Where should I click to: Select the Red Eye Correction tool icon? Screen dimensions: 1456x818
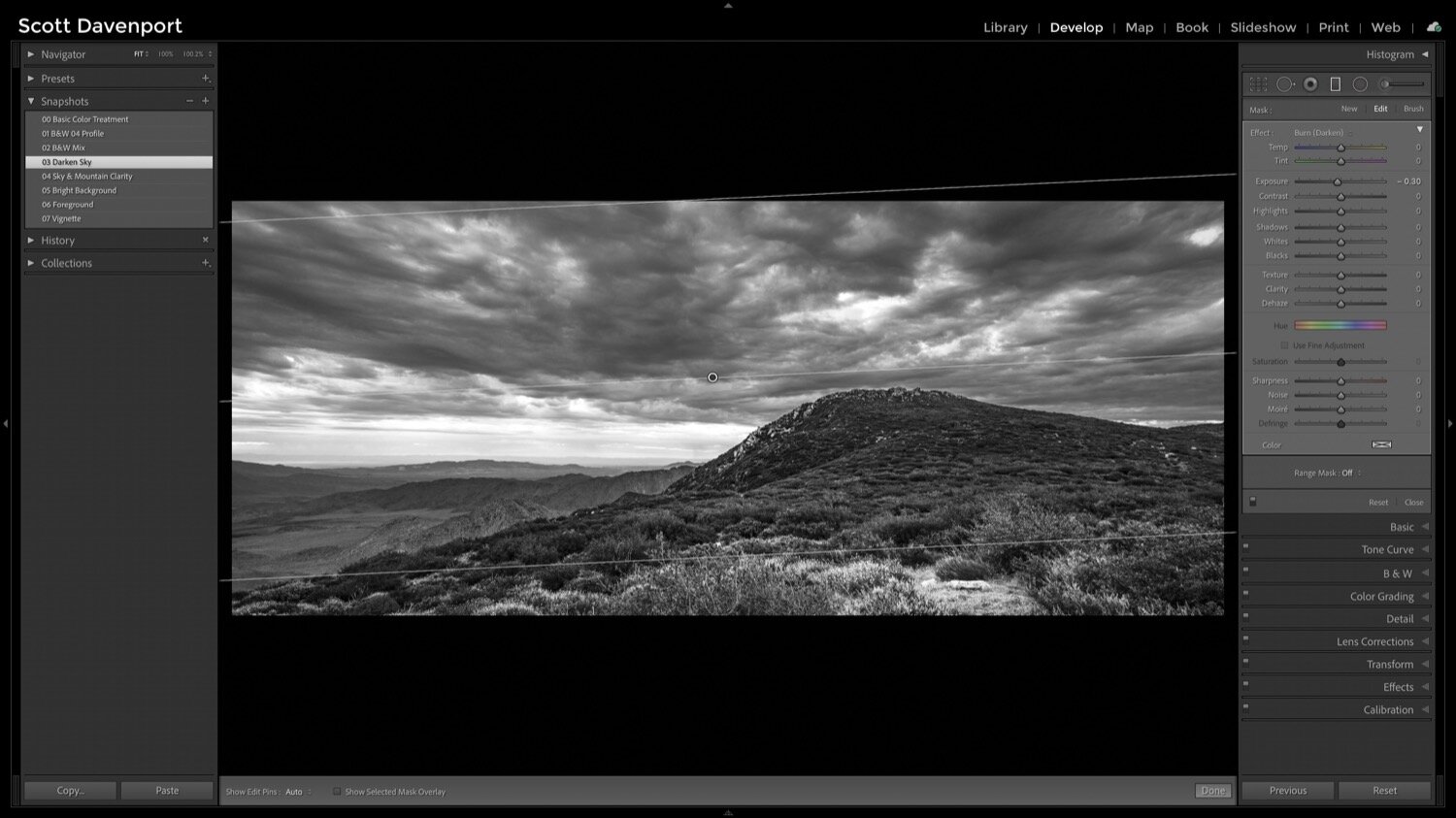point(1310,84)
